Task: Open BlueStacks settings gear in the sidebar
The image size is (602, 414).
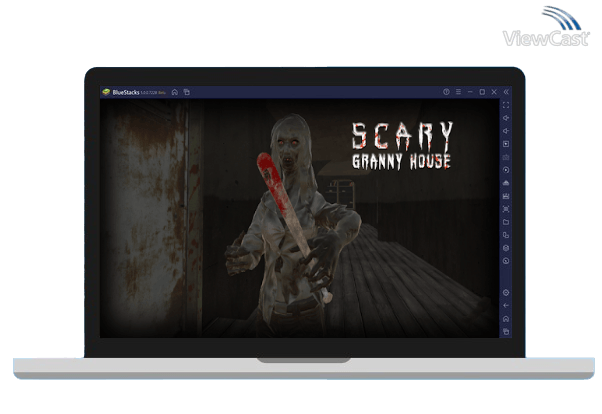Action: (506, 293)
